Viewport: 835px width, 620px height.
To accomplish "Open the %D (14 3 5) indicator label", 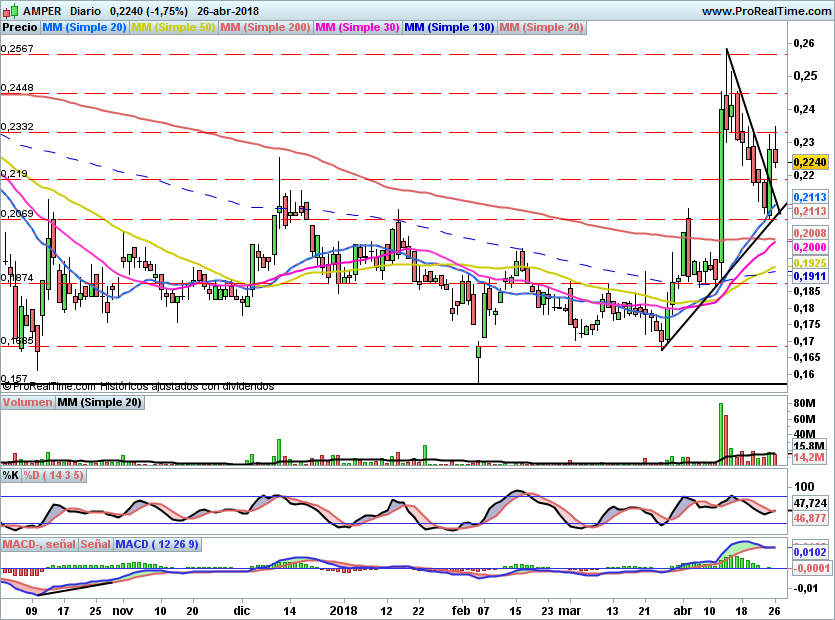I will [54, 476].
